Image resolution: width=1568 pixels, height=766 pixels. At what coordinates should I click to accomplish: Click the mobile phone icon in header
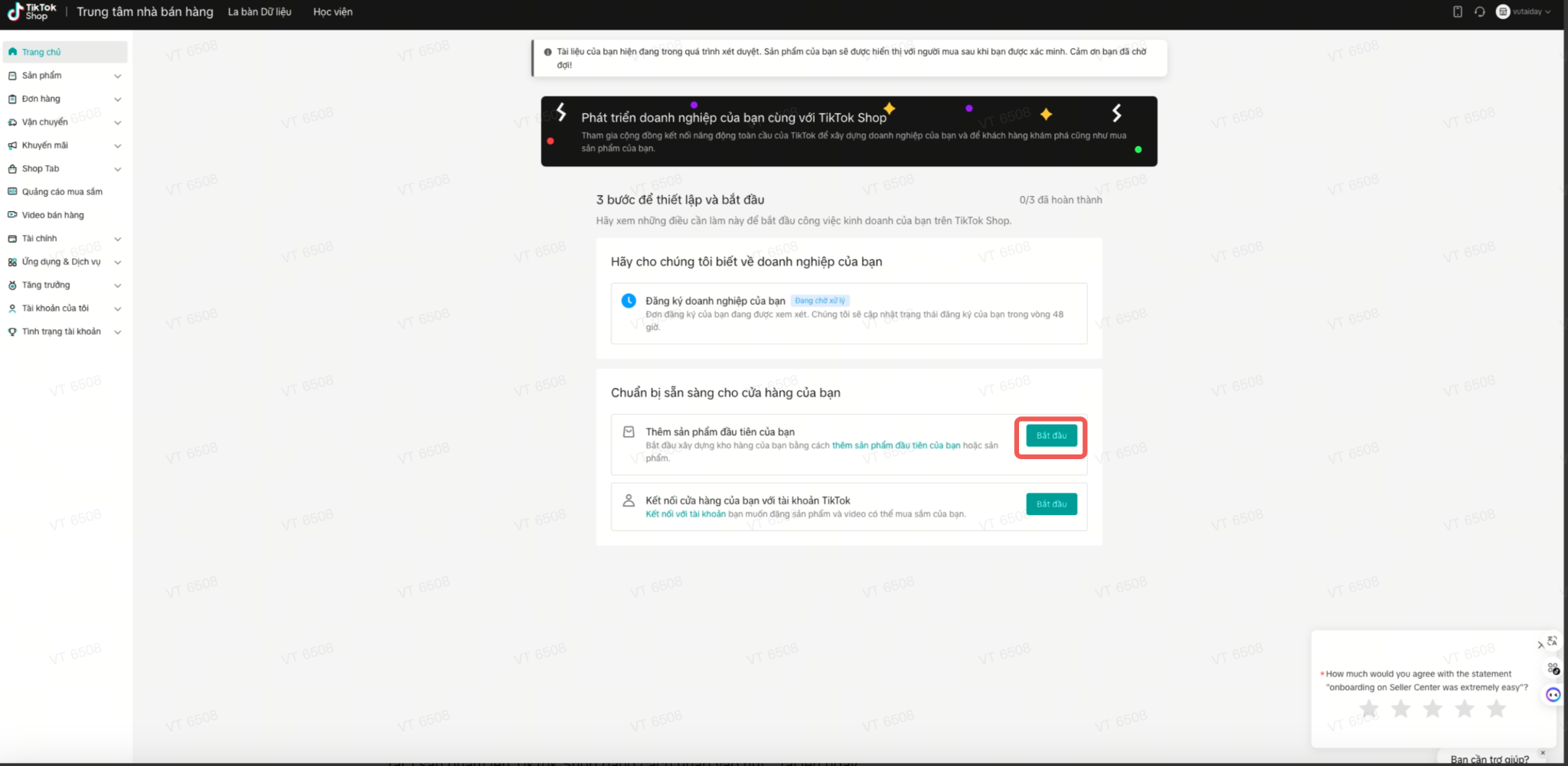[1457, 11]
